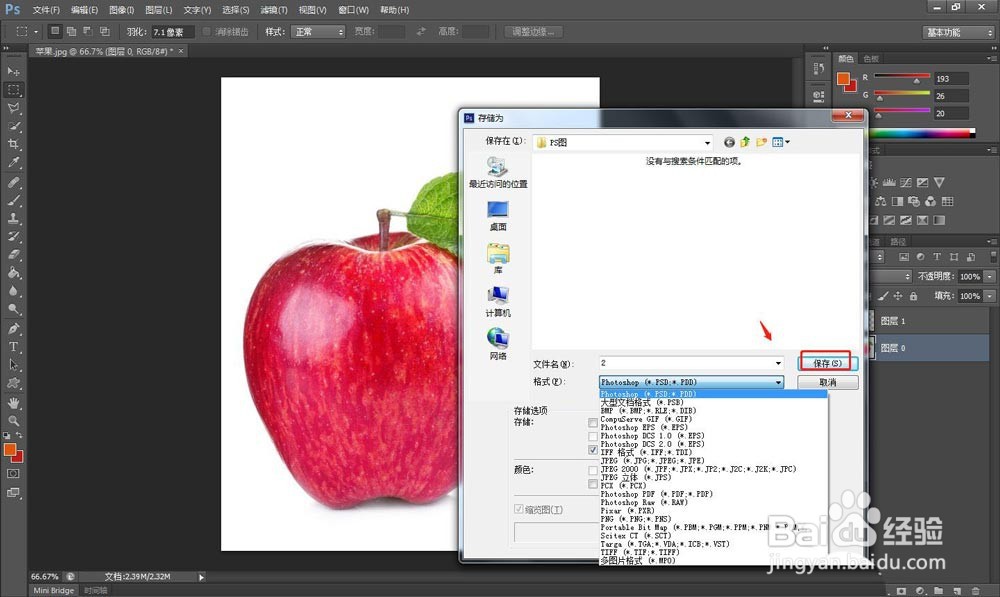The width and height of the screenshot is (1000, 597).
Task: Click the foreground color swatch in the Color panel
Action: (844, 79)
